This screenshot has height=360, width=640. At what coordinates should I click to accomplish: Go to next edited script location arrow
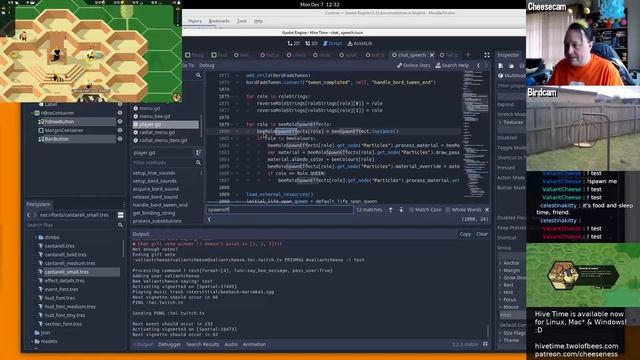point(485,65)
